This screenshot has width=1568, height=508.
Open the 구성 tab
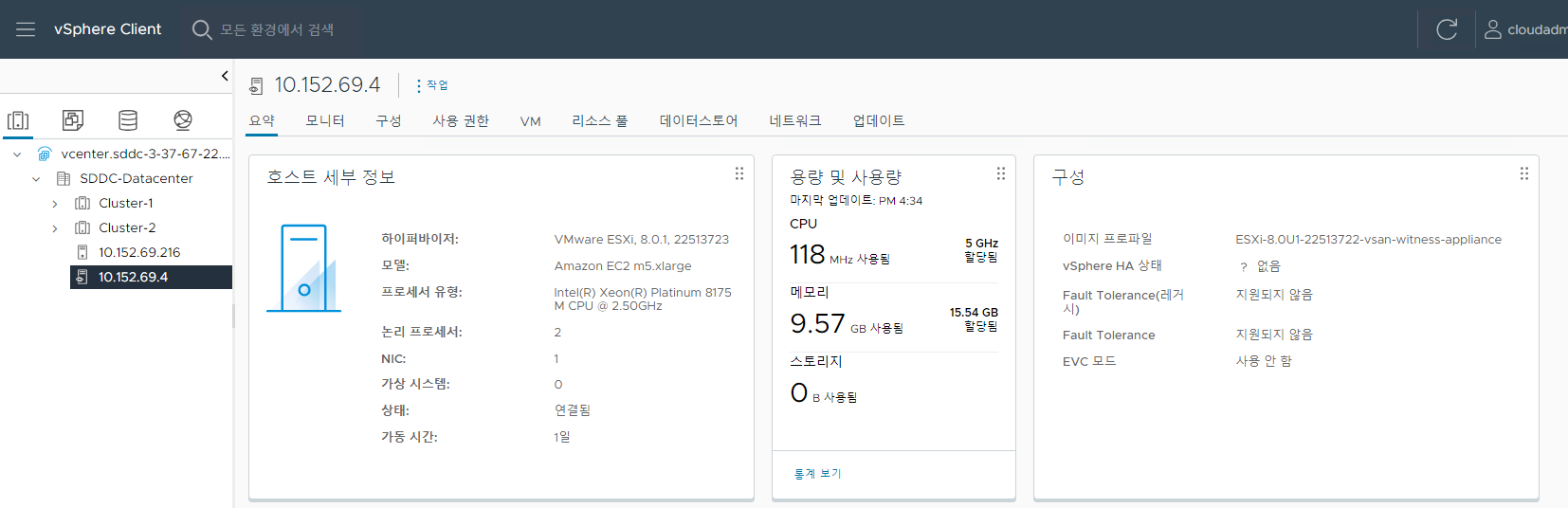(x=389, y=120)
